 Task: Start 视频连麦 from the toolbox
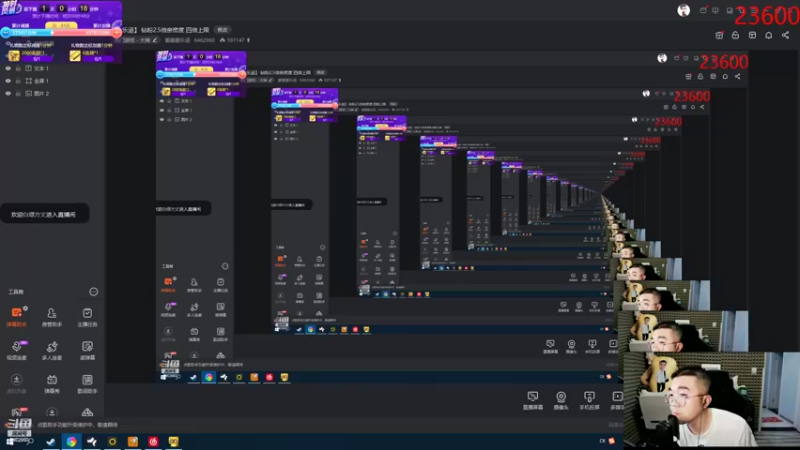[16, 351]
